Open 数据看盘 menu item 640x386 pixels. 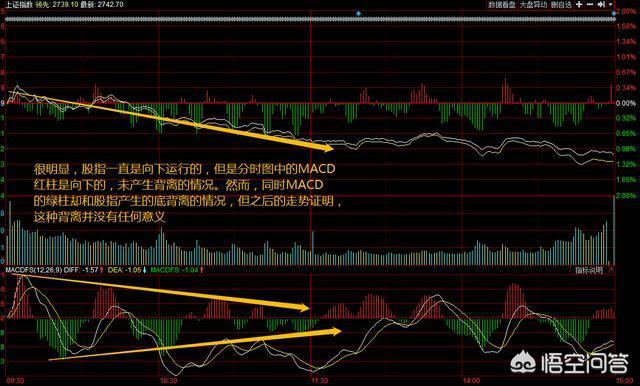click(502, 5)
